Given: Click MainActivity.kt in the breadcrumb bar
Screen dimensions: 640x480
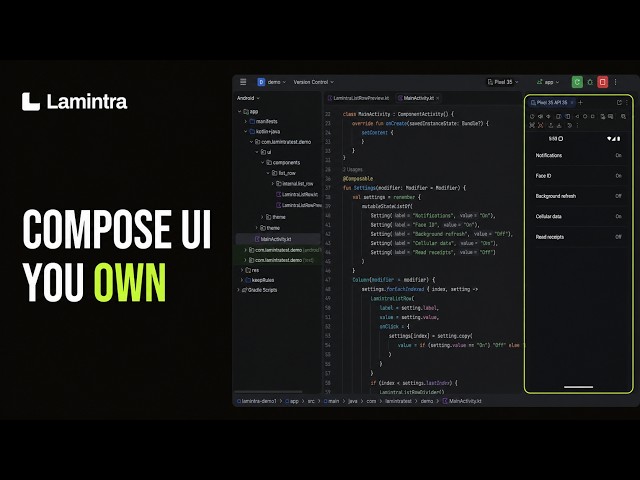Looking at the screenshot, I should click(462, 401).
